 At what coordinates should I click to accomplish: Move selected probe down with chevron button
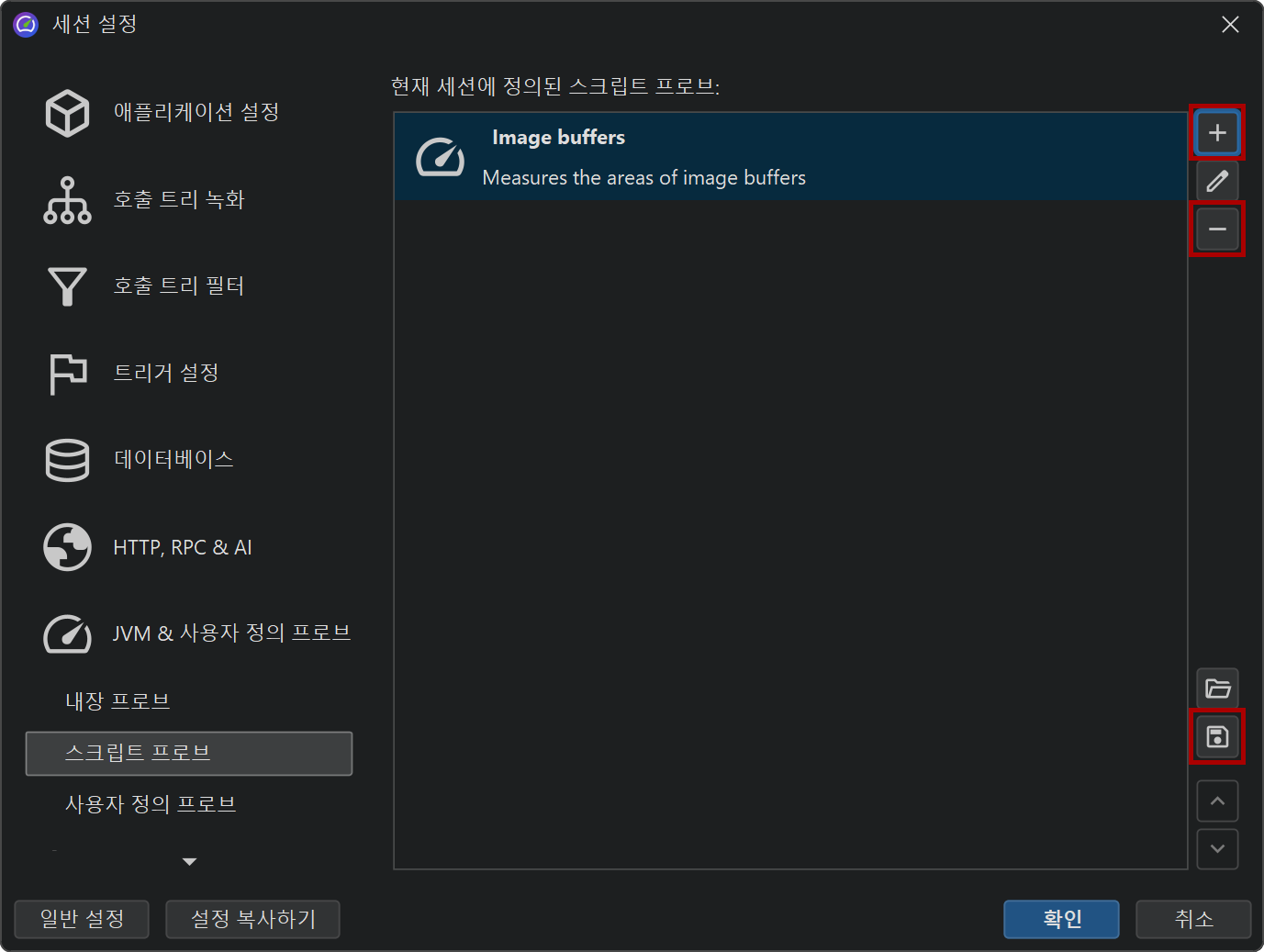[1217, 849]
